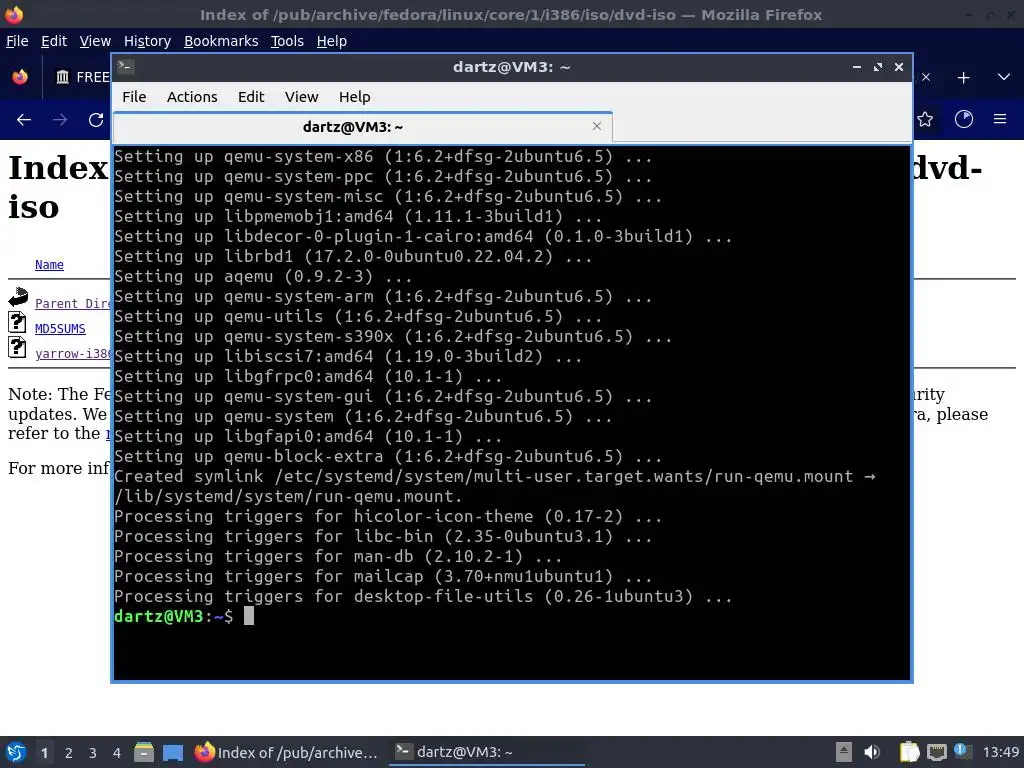
Task: Open the Firefox View icon
Action: point(20,77)
